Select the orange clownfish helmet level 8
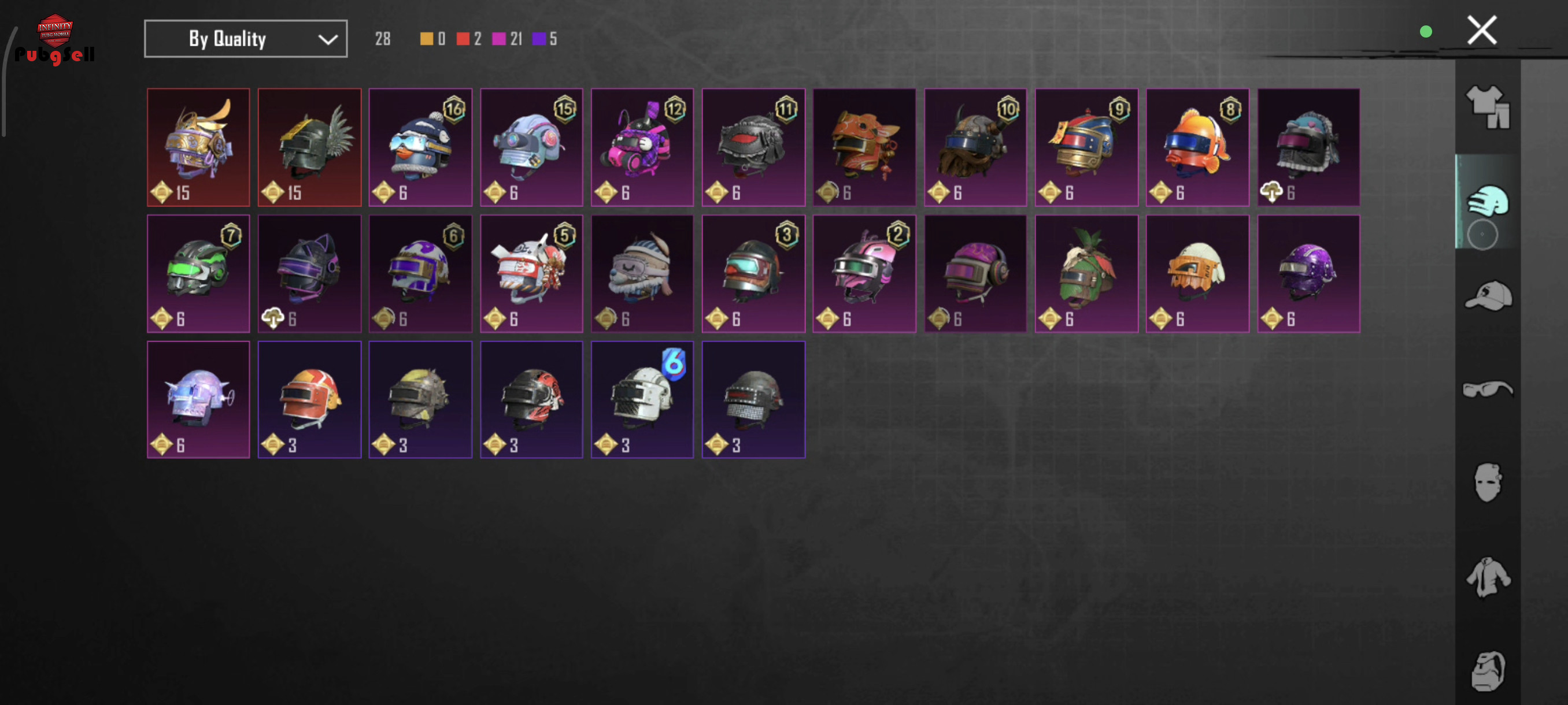 [x=1197, y=147]
